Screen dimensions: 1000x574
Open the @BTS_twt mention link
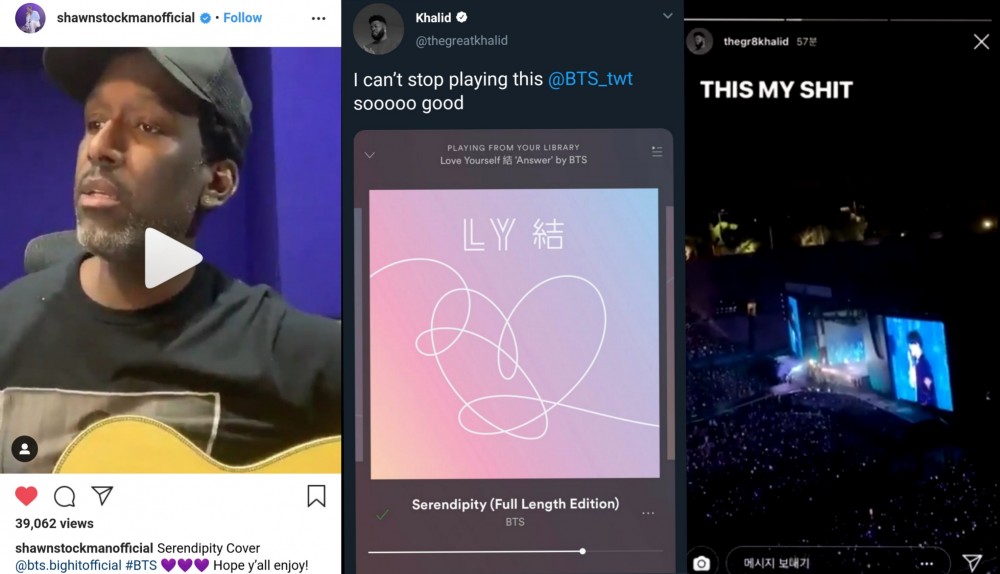590,78
